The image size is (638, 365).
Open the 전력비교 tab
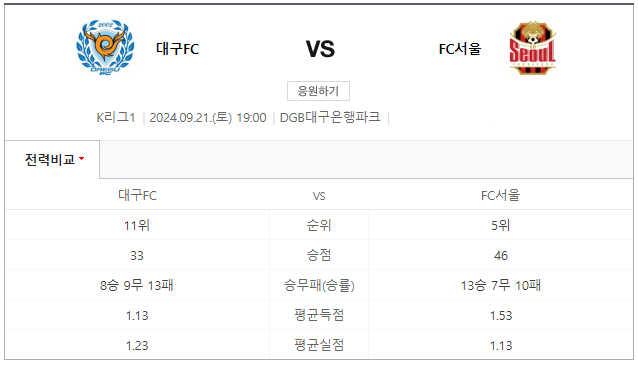click(52, 160)
